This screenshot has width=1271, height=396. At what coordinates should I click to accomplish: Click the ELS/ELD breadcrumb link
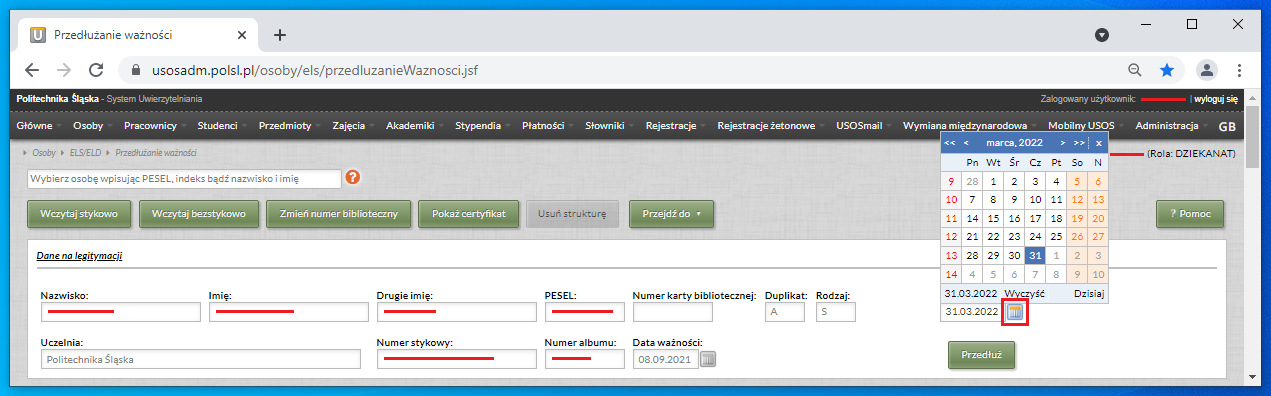[x=87, y=153]
